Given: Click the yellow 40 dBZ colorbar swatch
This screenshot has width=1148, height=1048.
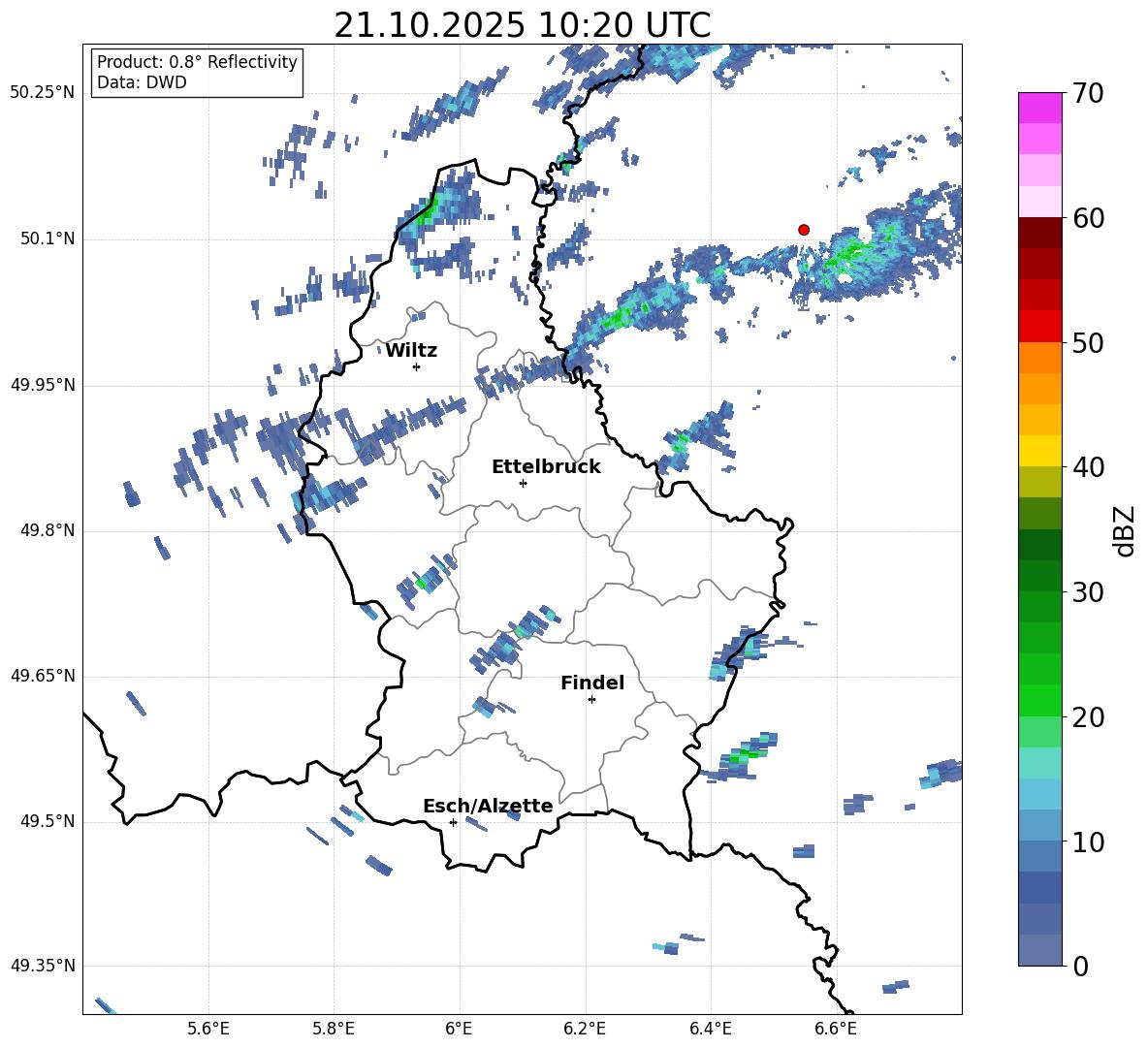Looking at the screenshot, I should (1040, 451).
